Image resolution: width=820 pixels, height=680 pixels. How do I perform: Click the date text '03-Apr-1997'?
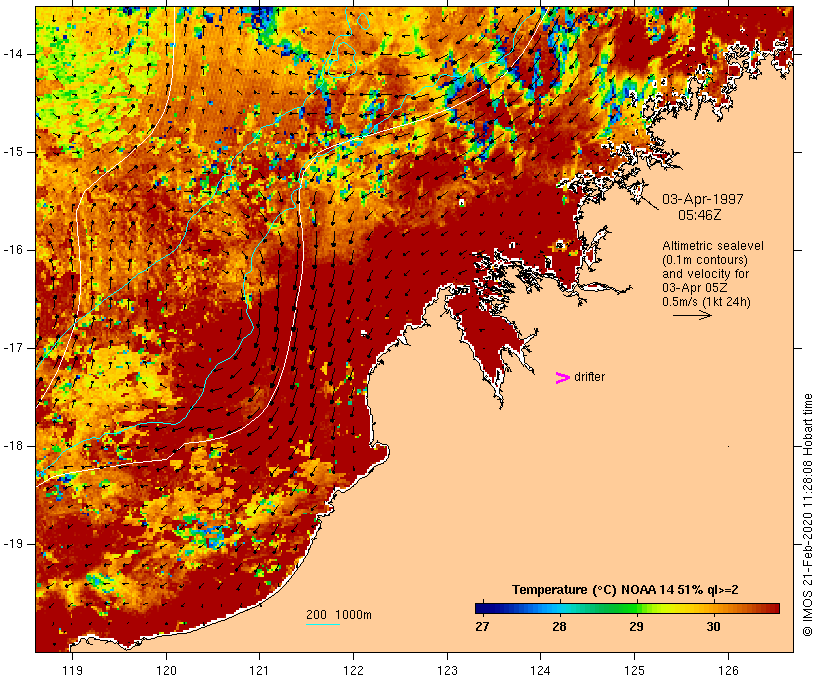[702, 199]
